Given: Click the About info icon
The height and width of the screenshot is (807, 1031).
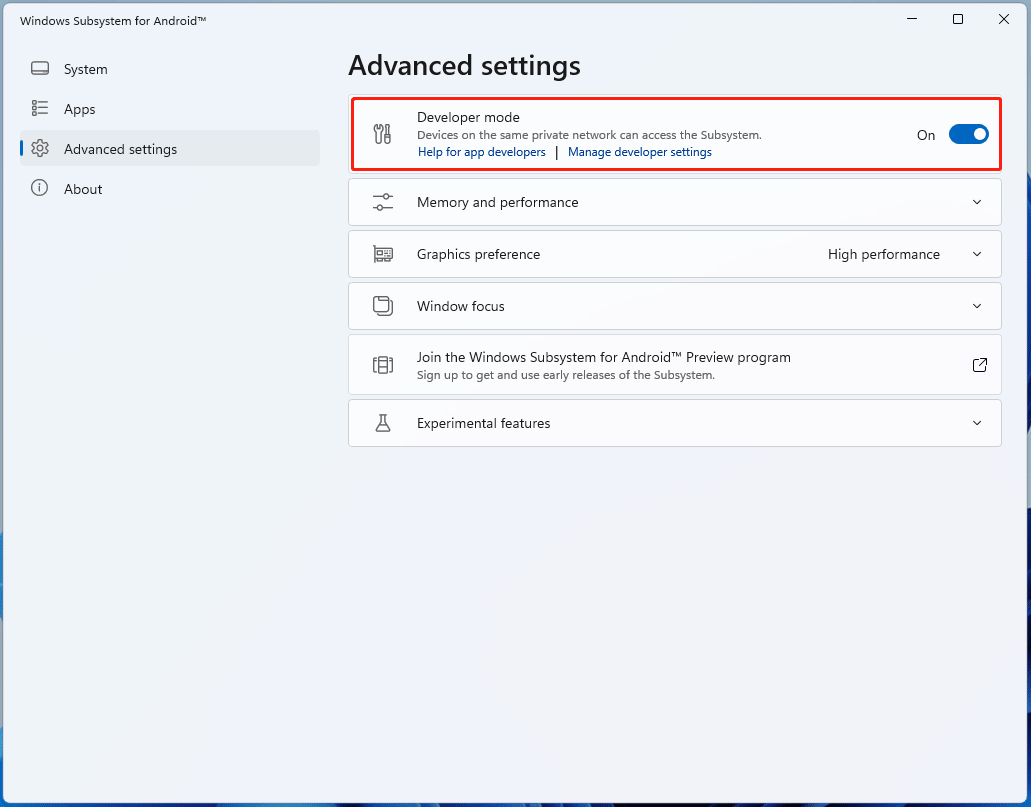Looking at the screenshot, I should point(40,188).
